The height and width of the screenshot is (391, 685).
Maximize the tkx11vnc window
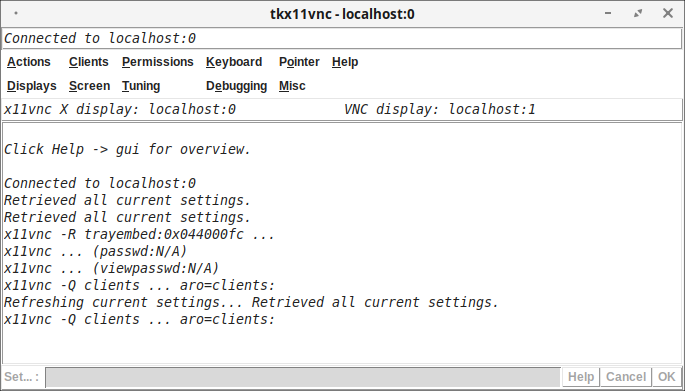click(x=638, y=14)
